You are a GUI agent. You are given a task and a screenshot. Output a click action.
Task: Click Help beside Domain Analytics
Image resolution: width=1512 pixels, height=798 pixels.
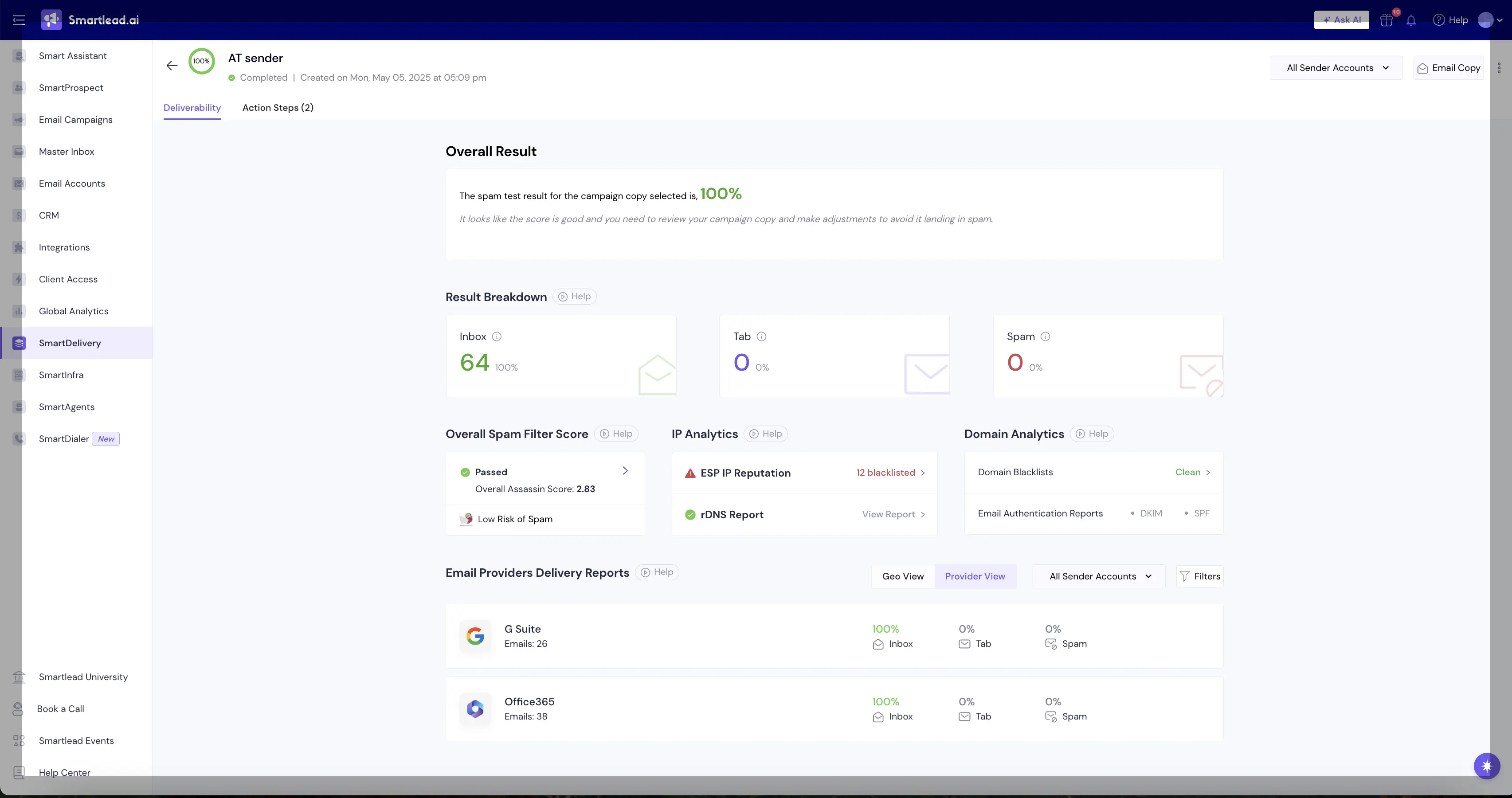[1092, 434]
